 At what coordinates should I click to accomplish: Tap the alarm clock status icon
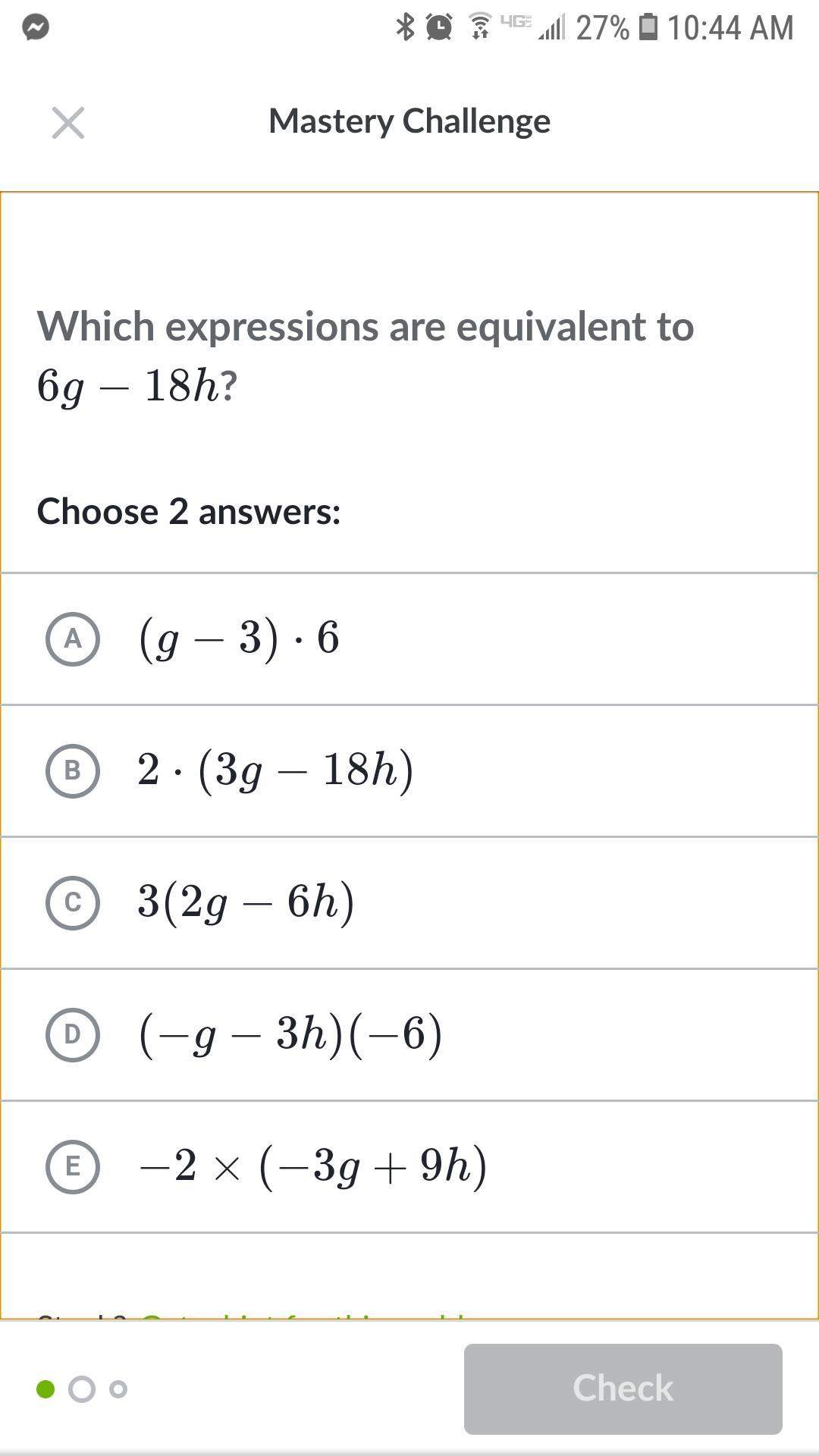pyautogui.click(x=439, y=27)
